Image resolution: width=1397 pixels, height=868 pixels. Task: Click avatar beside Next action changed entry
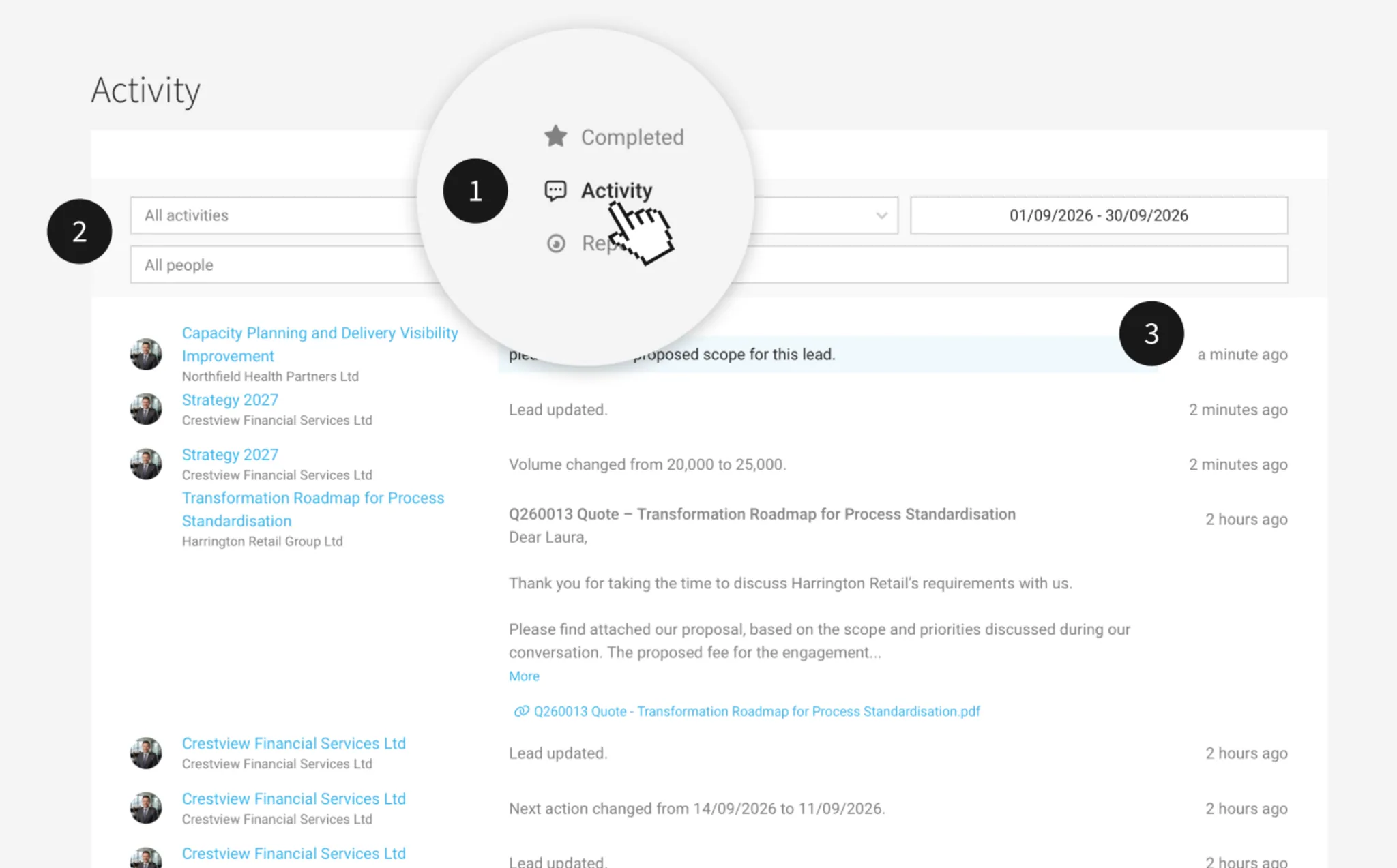pos(146,808)
